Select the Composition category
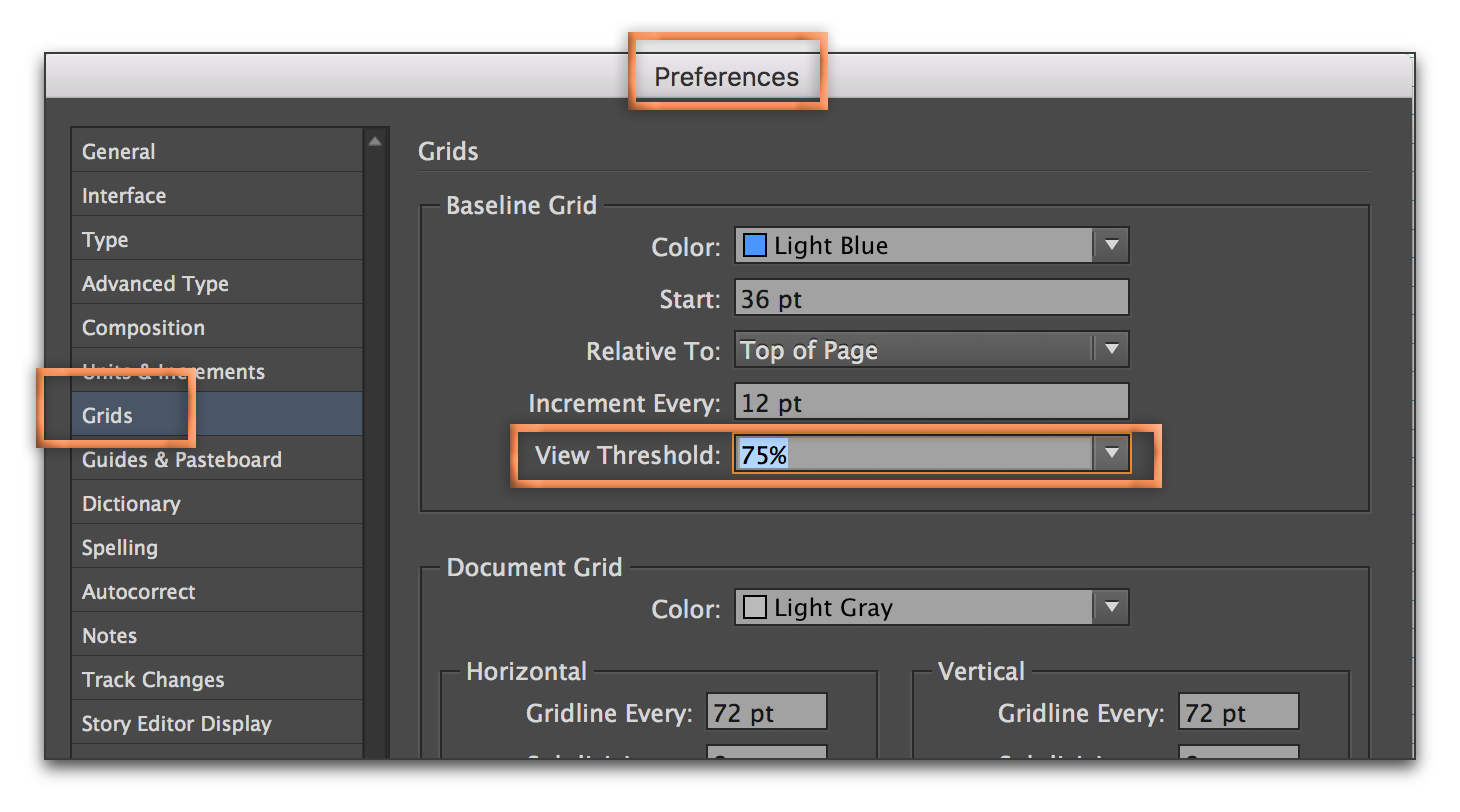Viewport: 1460px width, 812px height. [x=143, y=328]
